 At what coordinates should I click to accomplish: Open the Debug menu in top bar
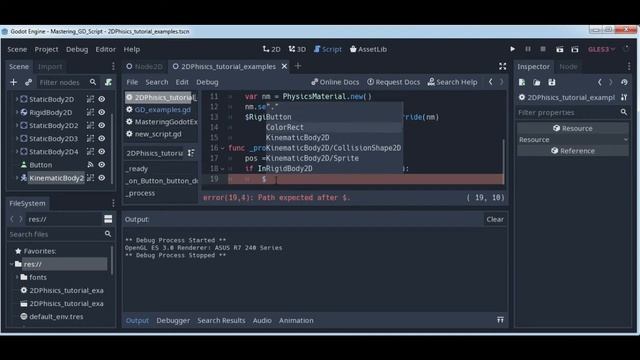pyautogui.click(x=77, y=49)
